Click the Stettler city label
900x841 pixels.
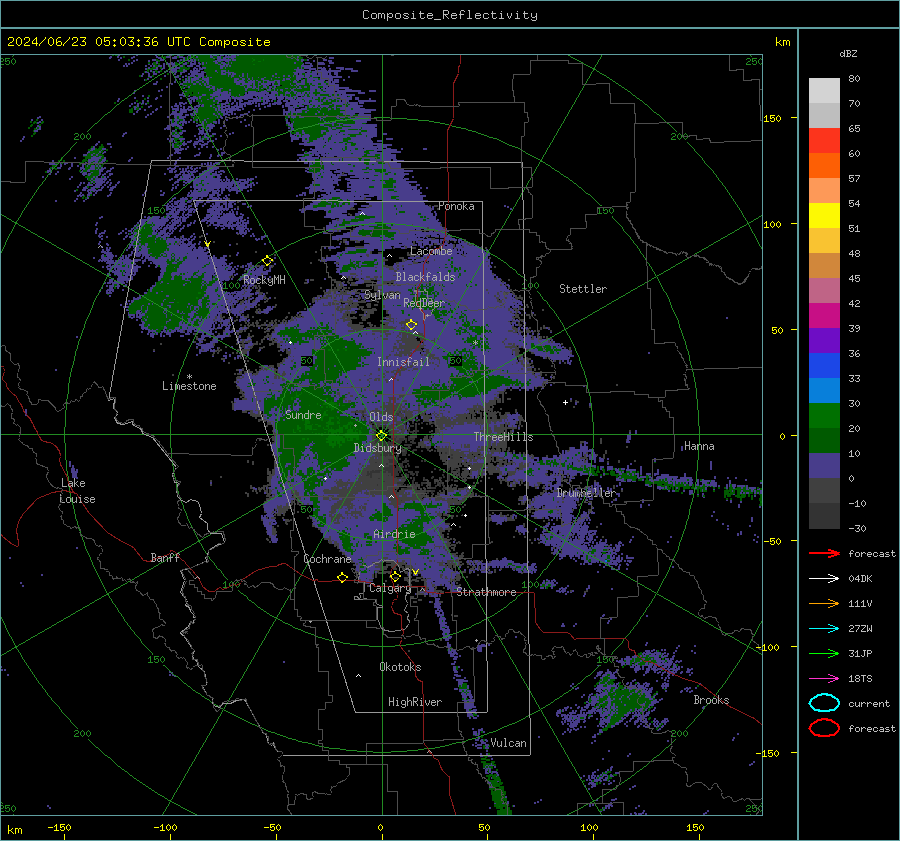(583, 289)
